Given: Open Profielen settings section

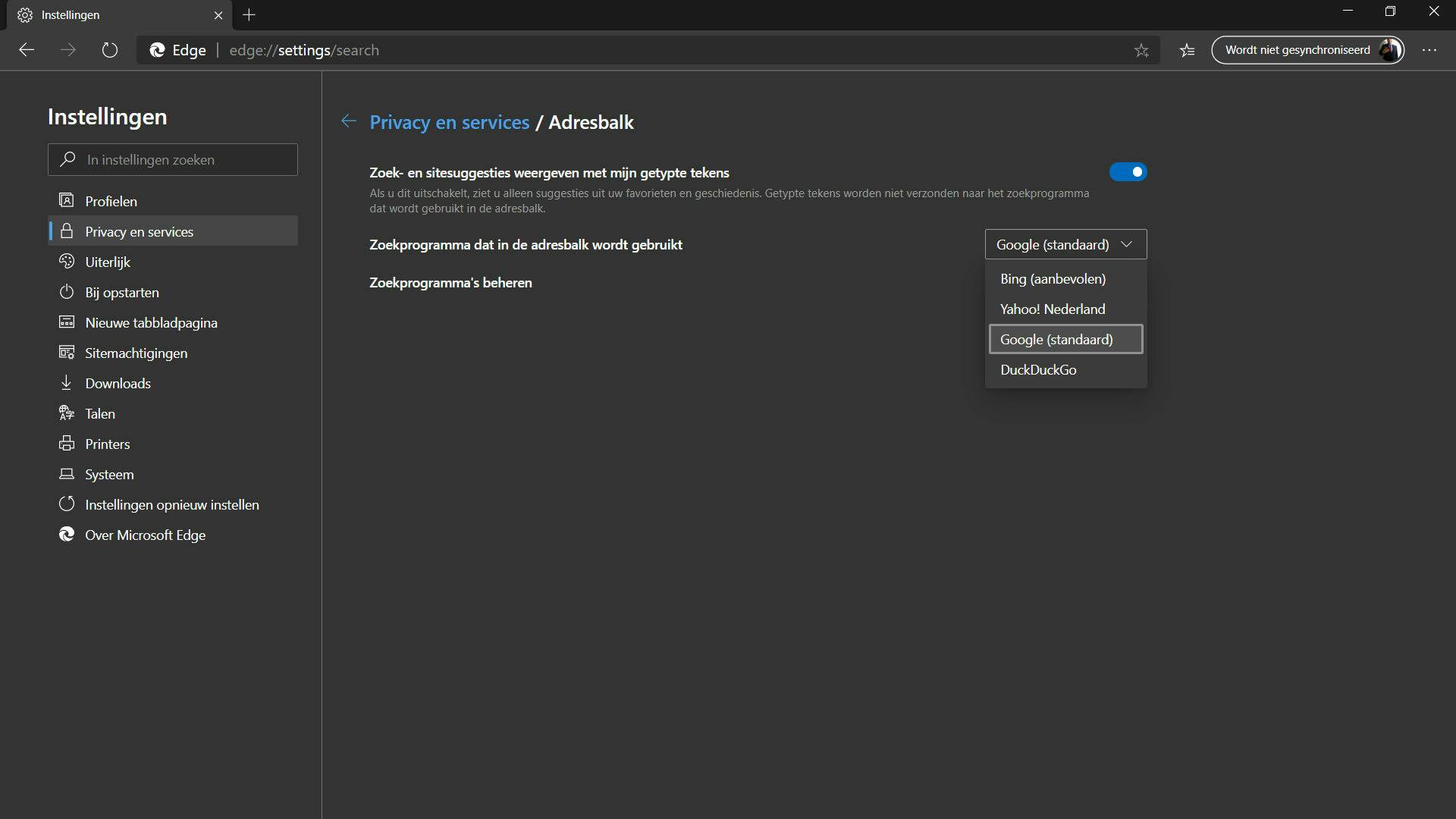Looking at the screenshot, I should click(x=111, y=201).
